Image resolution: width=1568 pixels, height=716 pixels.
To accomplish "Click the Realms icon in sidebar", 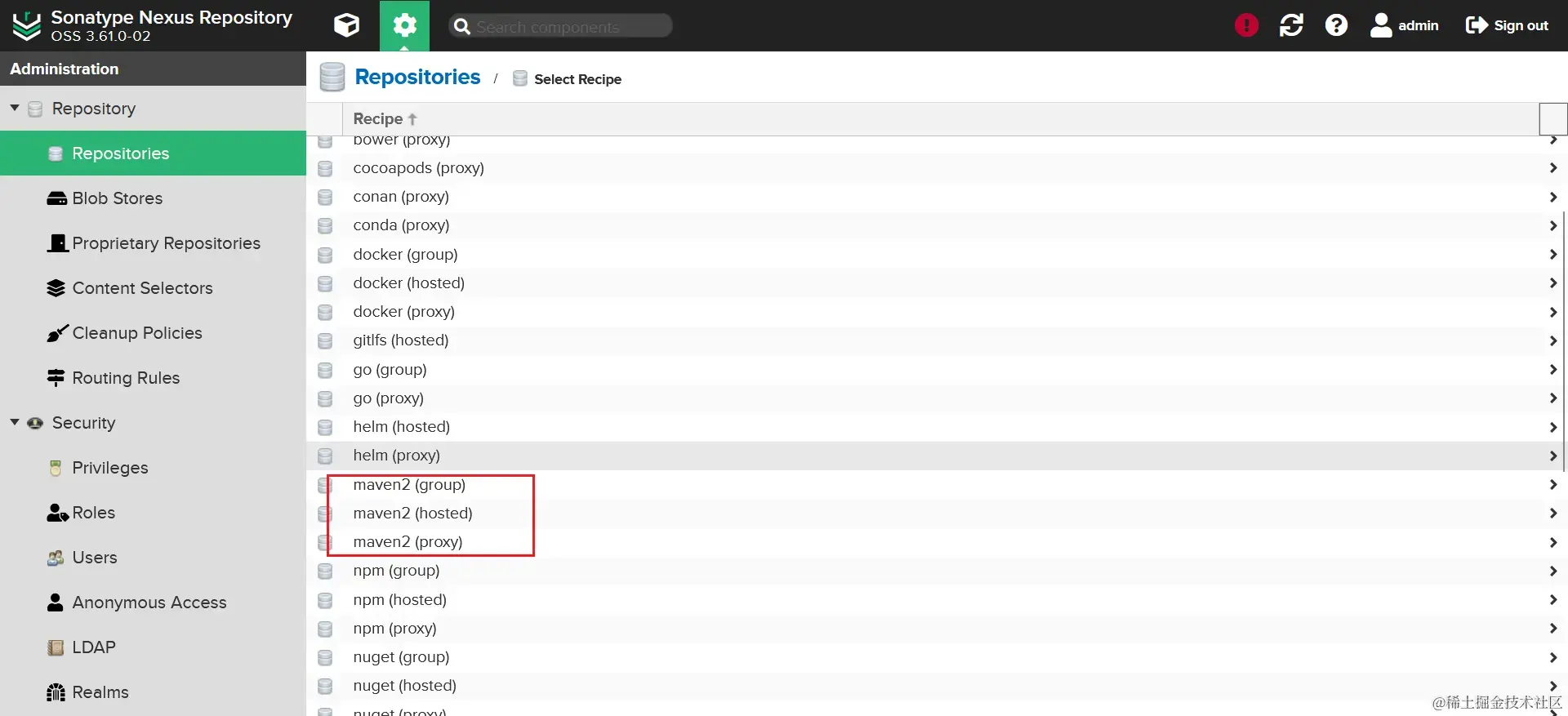I will [x=56, y=692].
